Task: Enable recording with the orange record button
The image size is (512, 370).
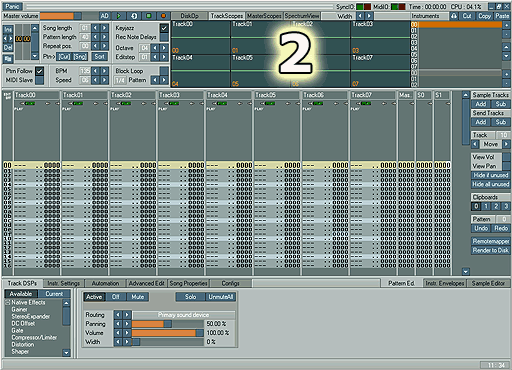Action: [163, 16]
